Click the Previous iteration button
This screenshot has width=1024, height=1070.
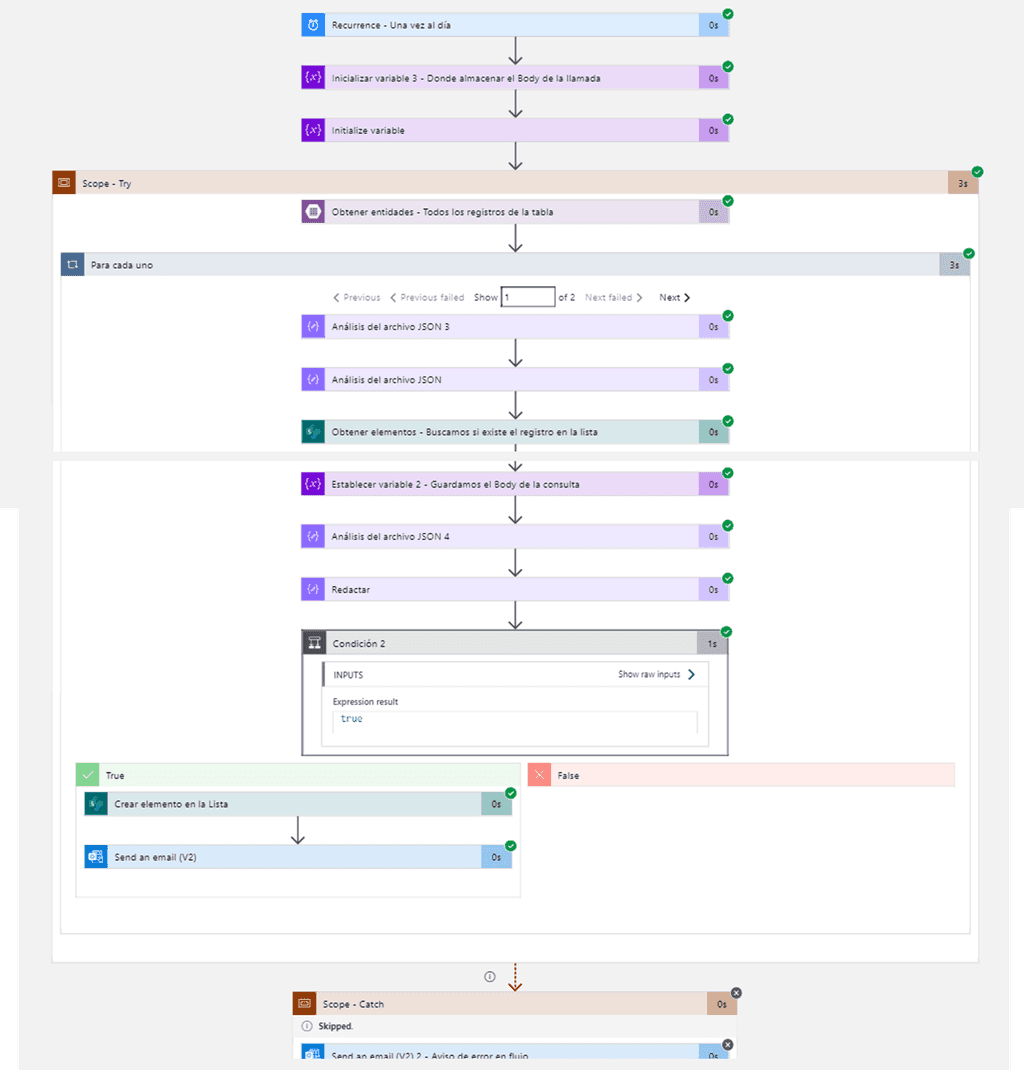[357, 298]
